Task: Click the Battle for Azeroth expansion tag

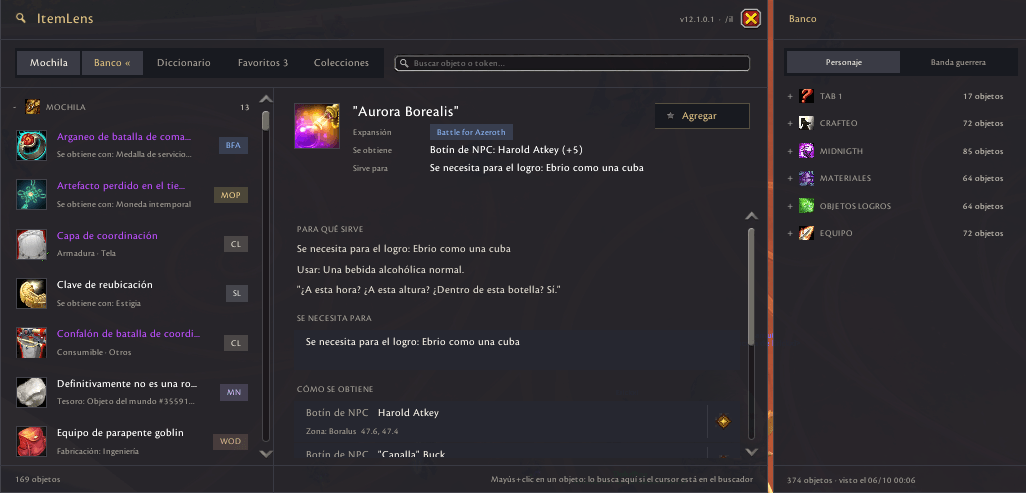Action: [471, 132]
